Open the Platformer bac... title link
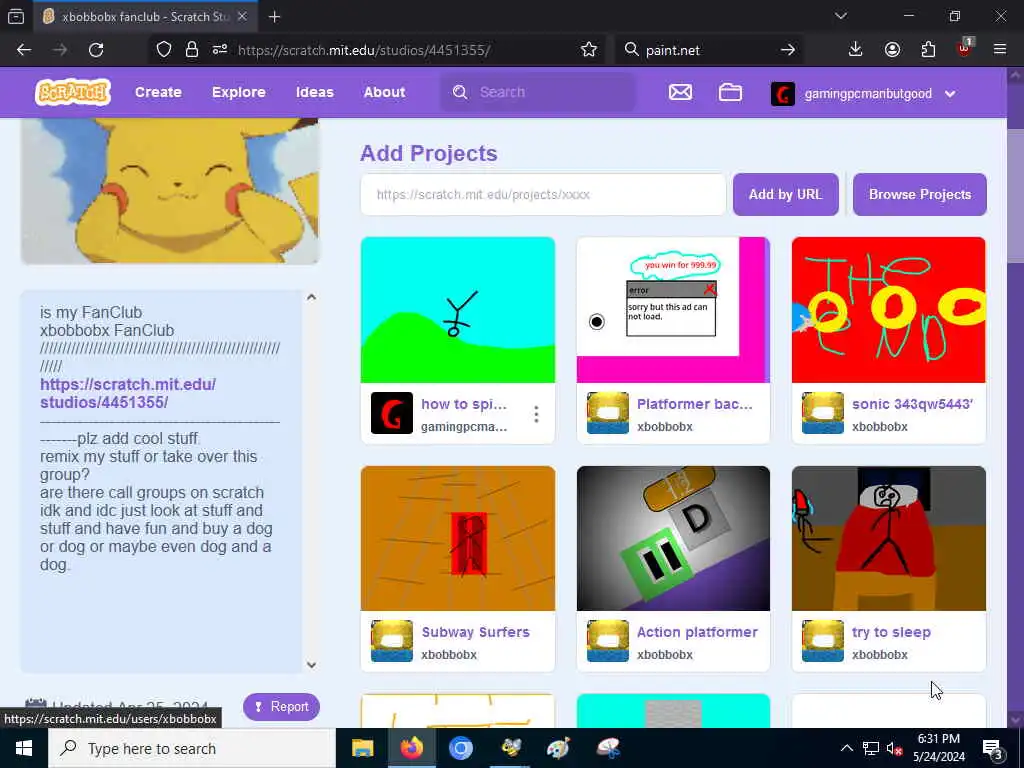The width and height of the screenshot is (1024, 768). 694,404
